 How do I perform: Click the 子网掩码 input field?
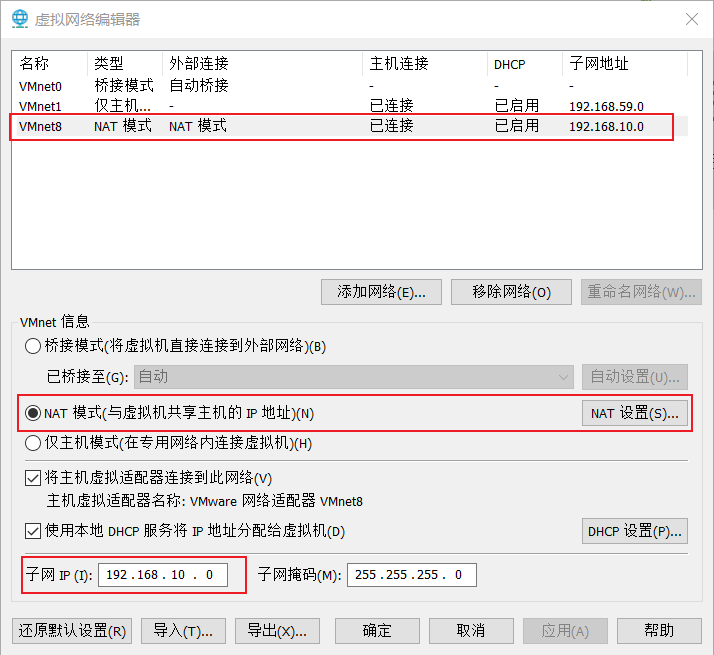point(412,575)
